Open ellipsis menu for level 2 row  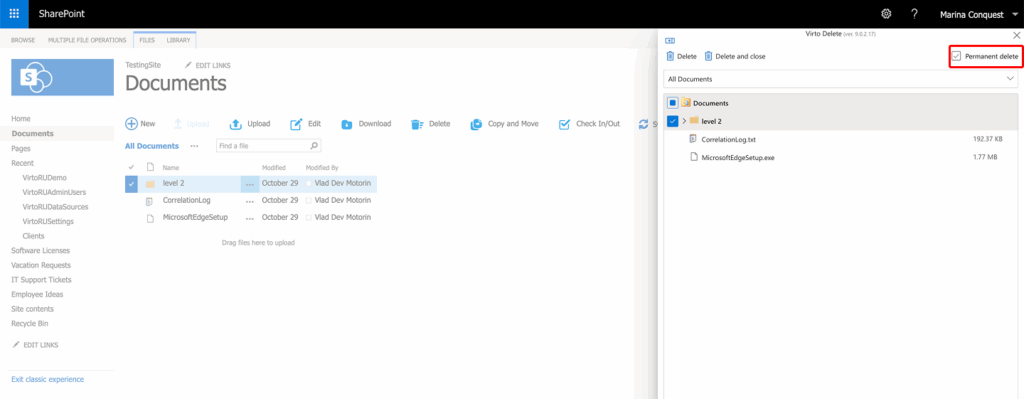click(x=249, y=184)
